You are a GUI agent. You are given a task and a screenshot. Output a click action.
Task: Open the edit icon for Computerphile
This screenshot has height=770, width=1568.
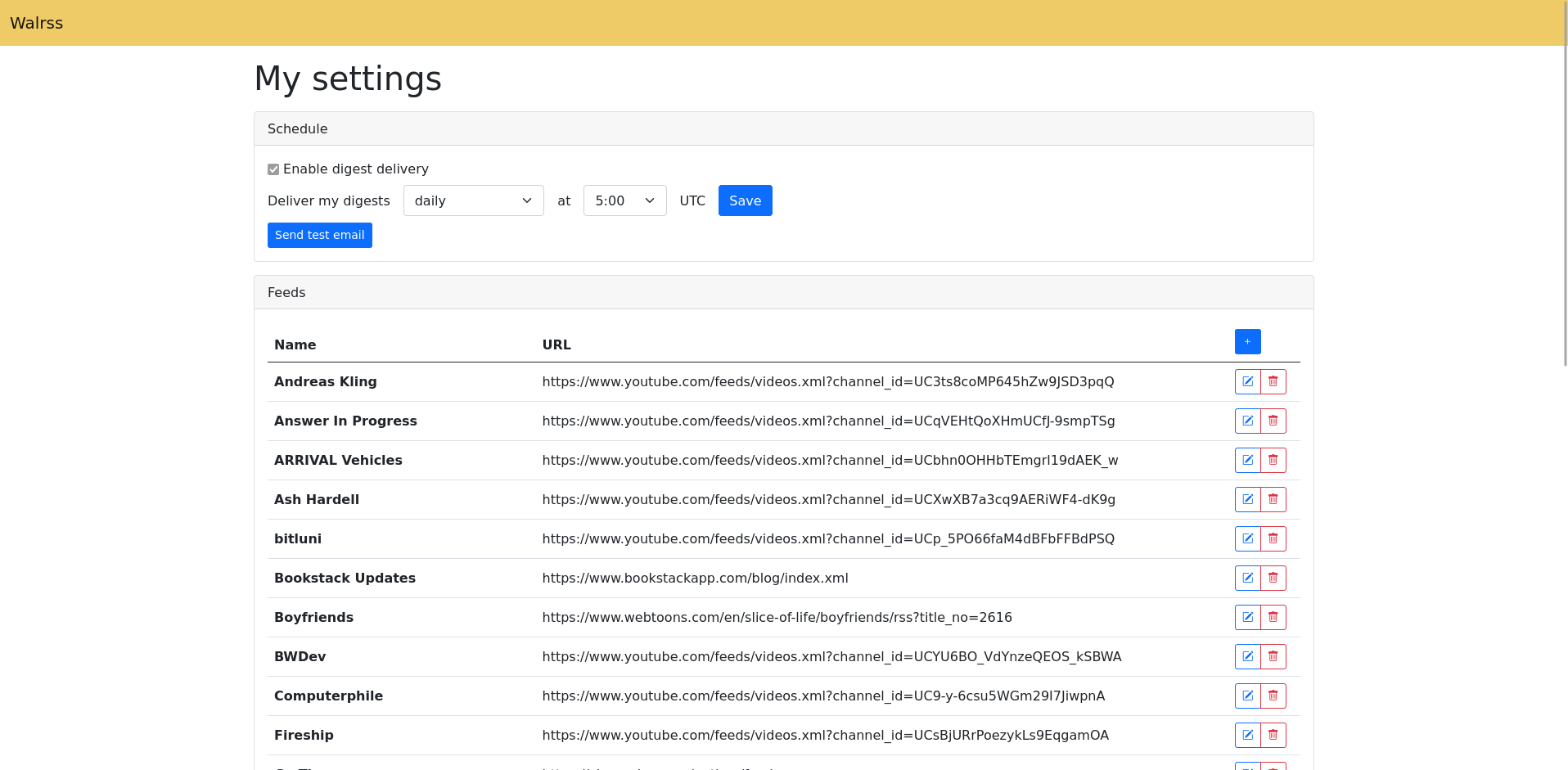click(x=1247, y=696)
